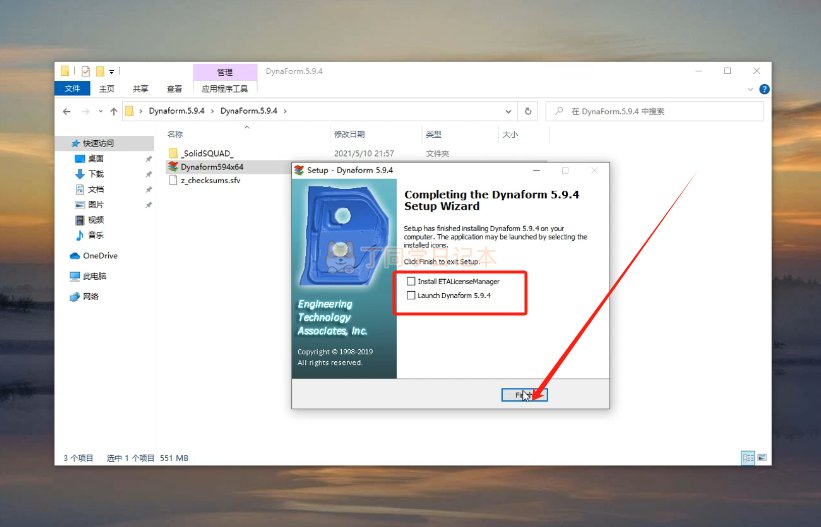This screenshot has width=821, height=527.
Task: Sort files by the 大小 column
Action: (510, 135)
